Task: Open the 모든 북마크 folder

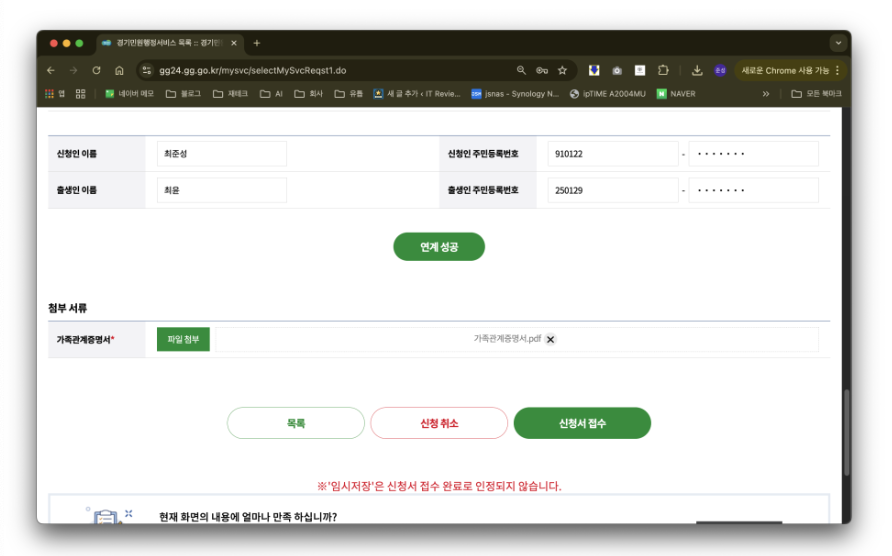Action: [x=816, y=94]
